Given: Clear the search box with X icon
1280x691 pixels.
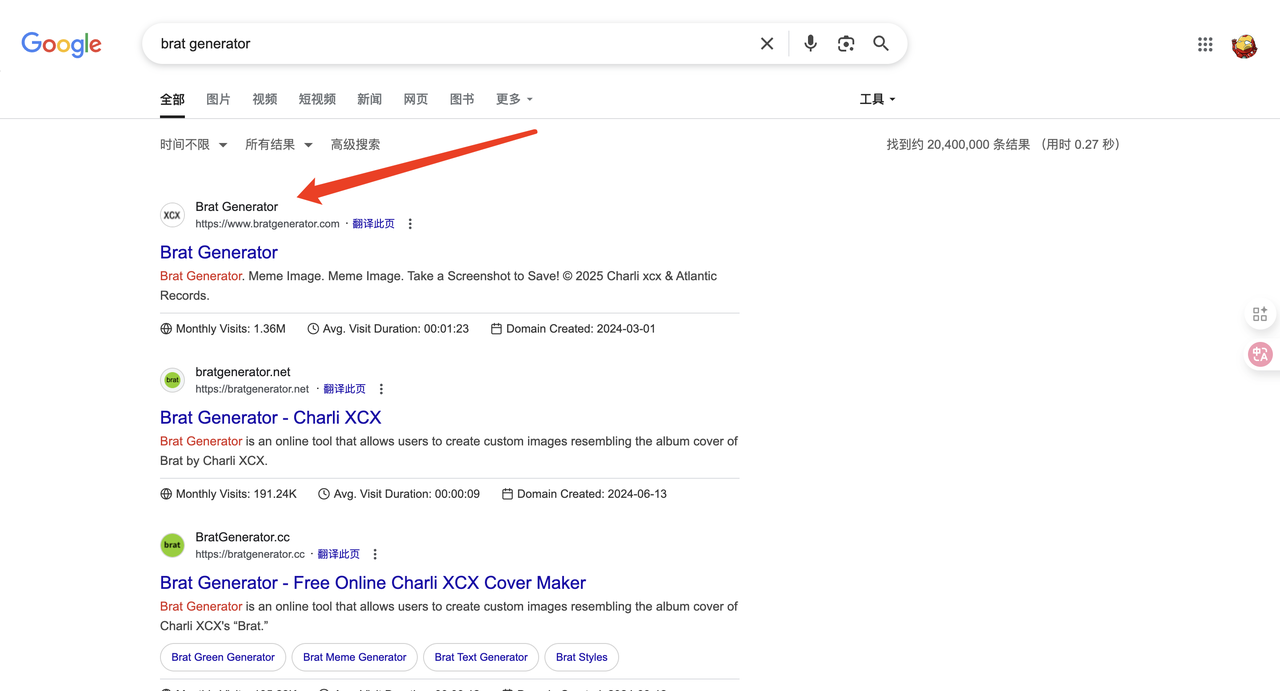Looking at the screenshot, I should 767,44.
